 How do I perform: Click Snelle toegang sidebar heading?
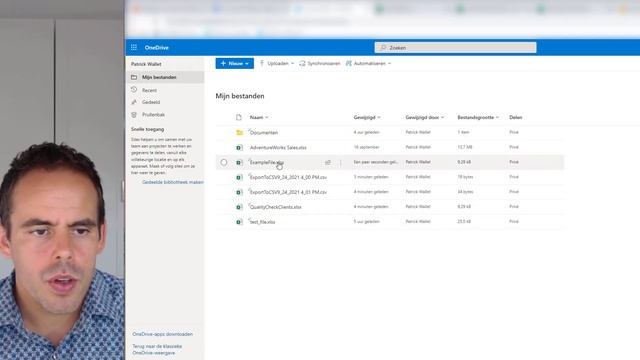(147, 129)
